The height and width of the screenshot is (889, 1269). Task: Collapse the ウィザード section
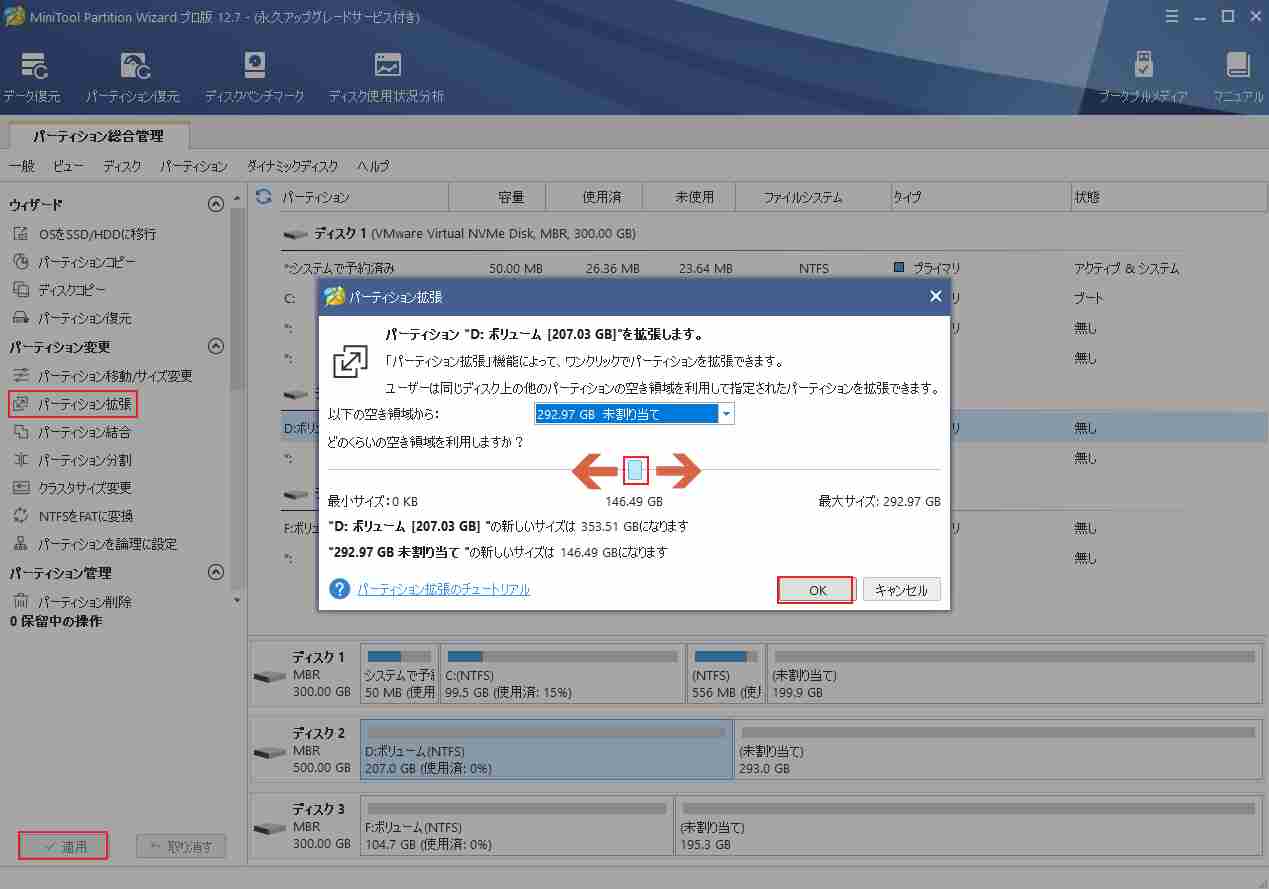215,203
